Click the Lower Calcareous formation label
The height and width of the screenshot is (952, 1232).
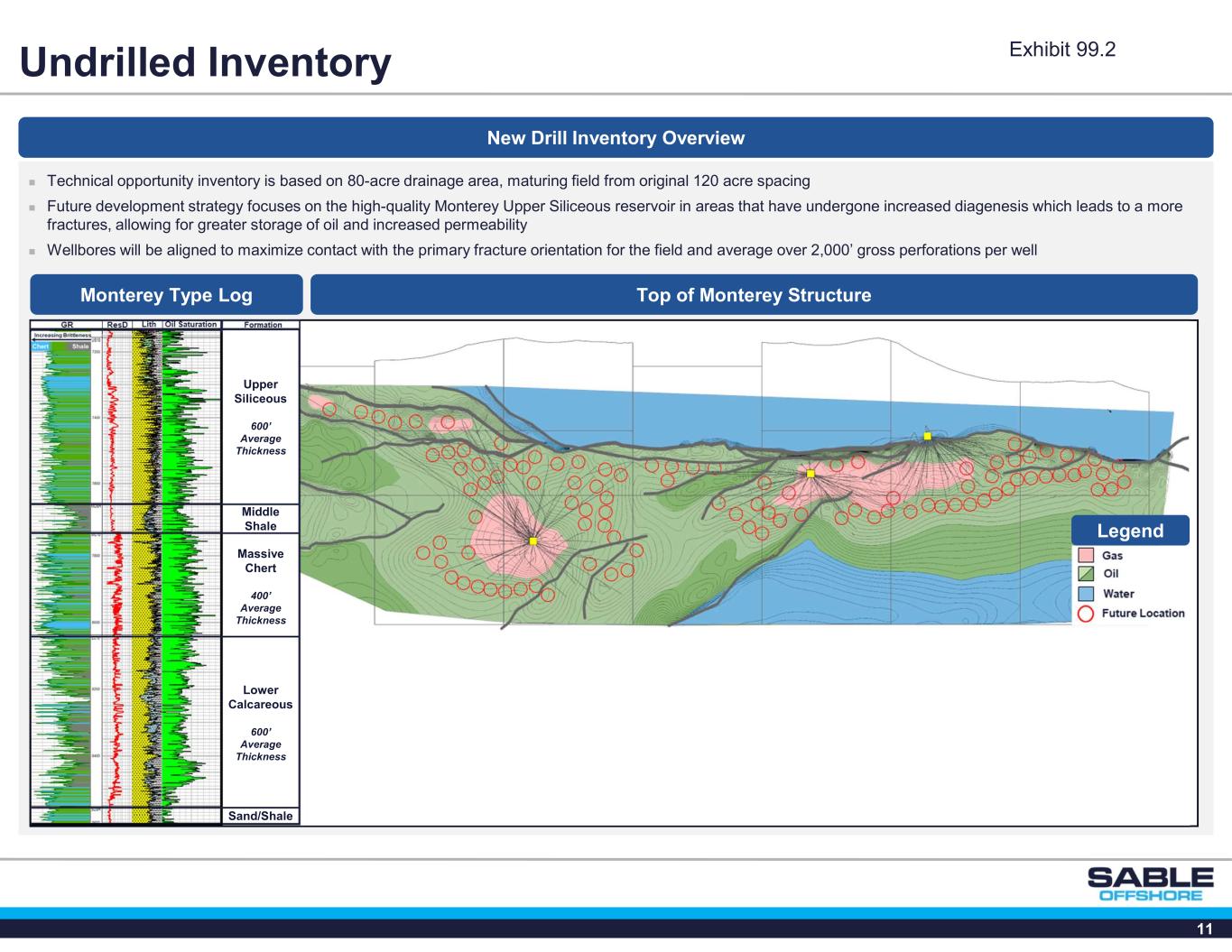261,698
